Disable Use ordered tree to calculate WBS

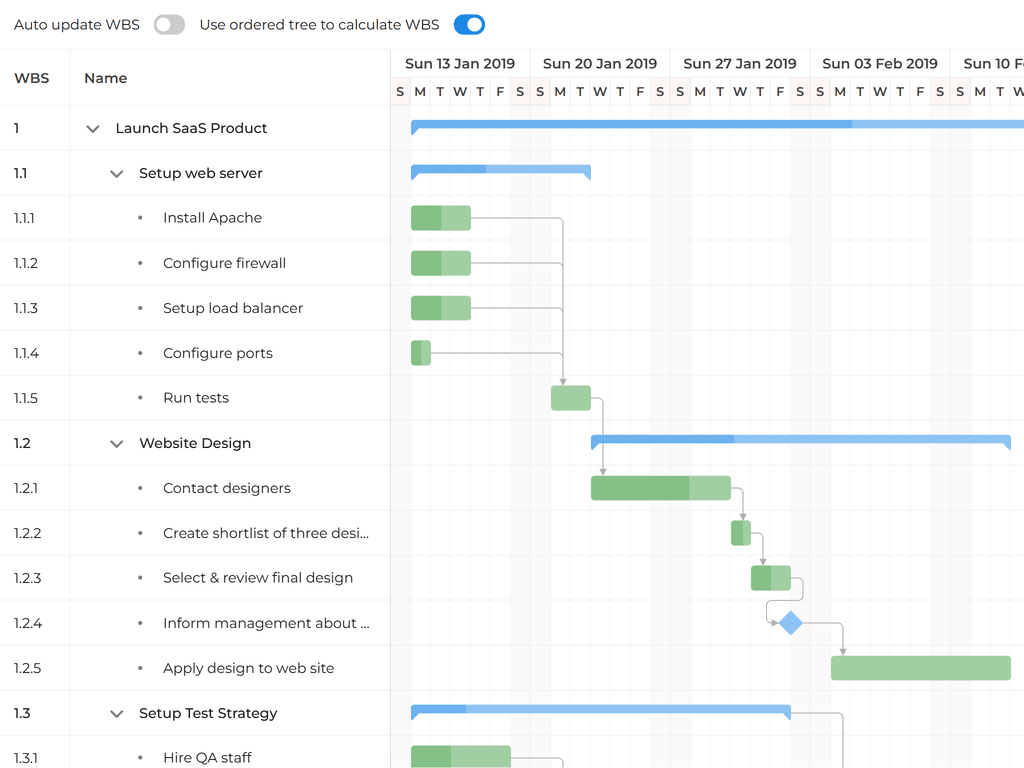pos(469,25)
